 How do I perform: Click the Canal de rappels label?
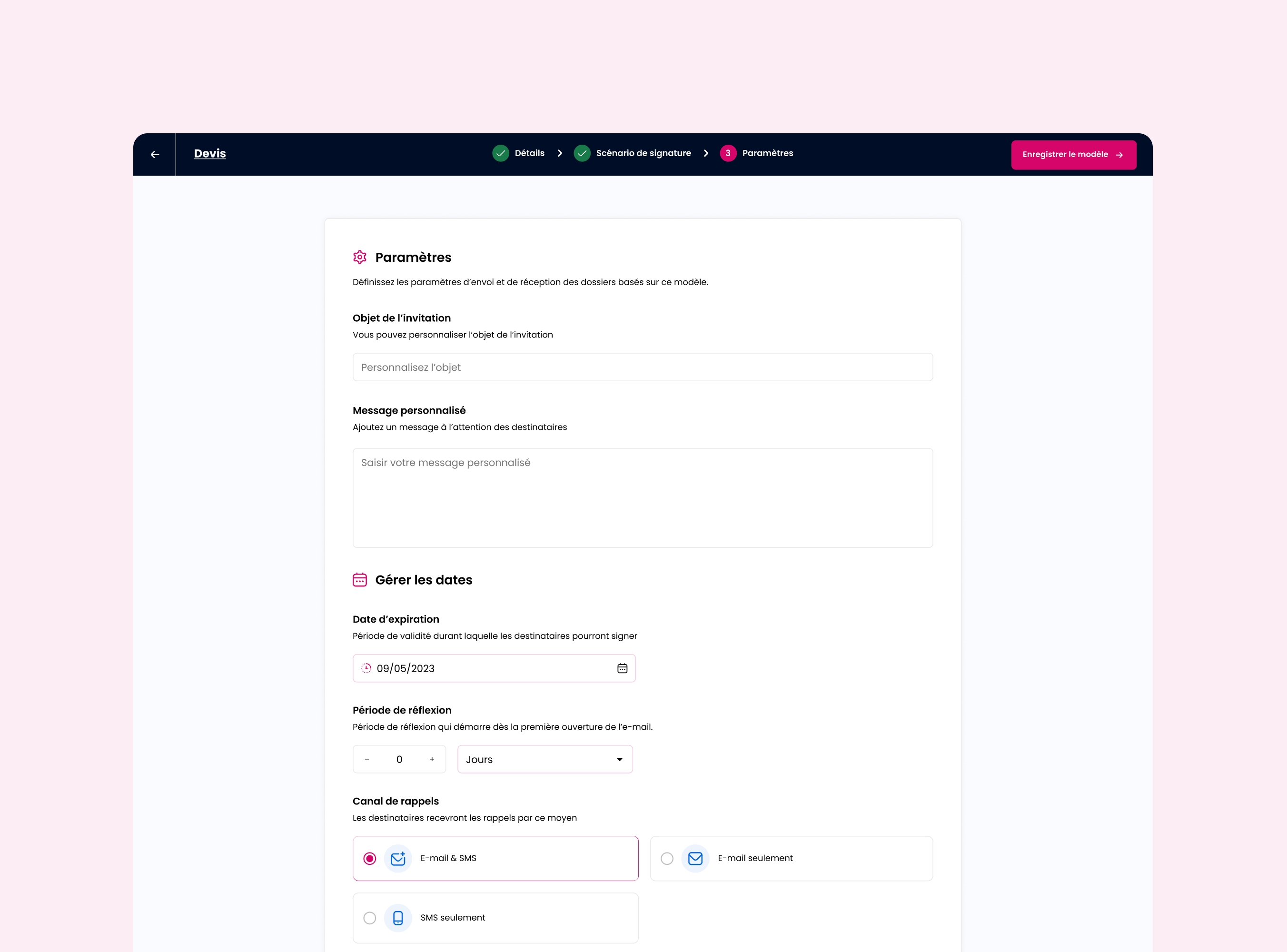coord(396,802)
